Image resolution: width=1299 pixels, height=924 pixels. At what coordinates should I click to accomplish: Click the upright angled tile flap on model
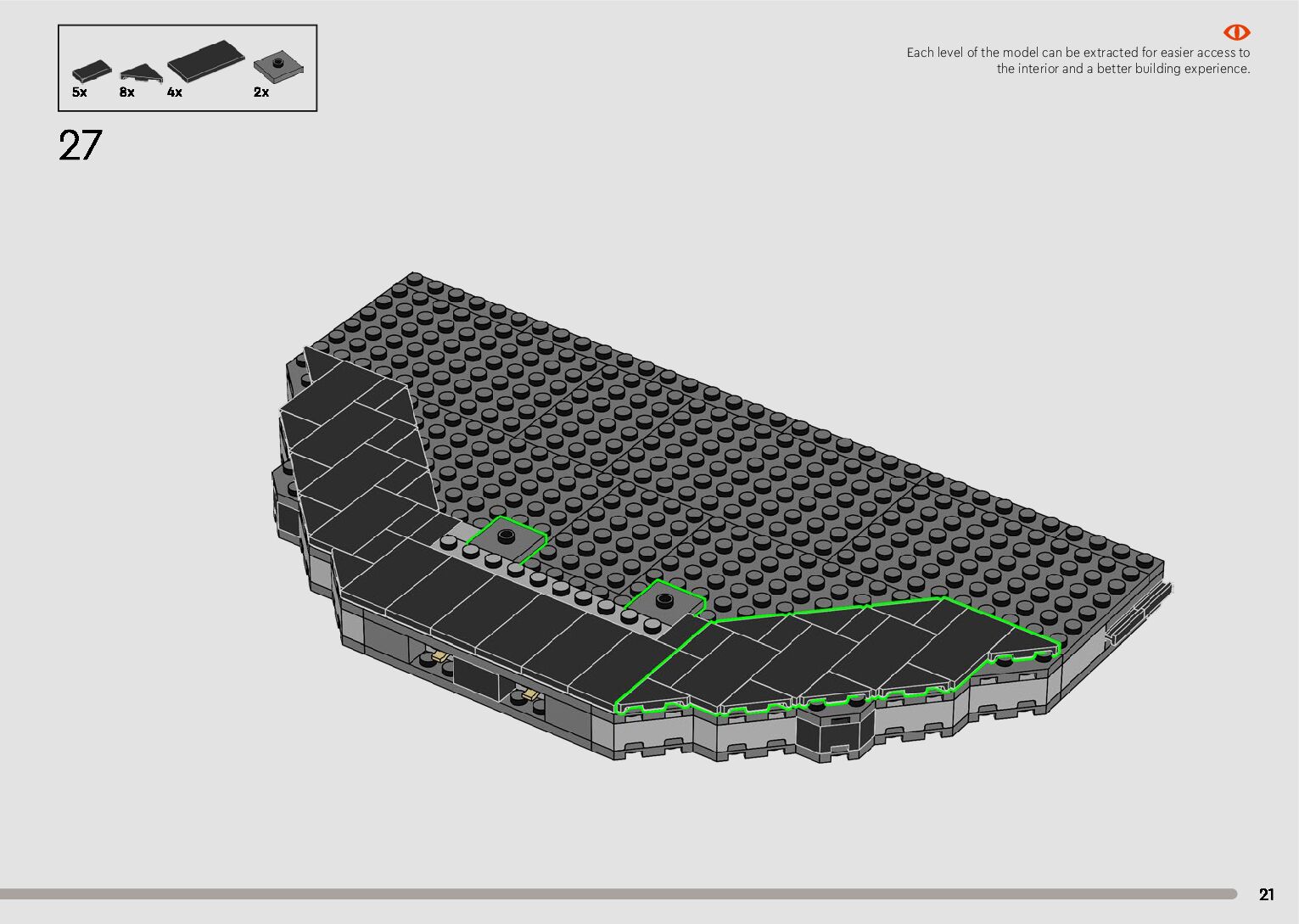point(356,407)
